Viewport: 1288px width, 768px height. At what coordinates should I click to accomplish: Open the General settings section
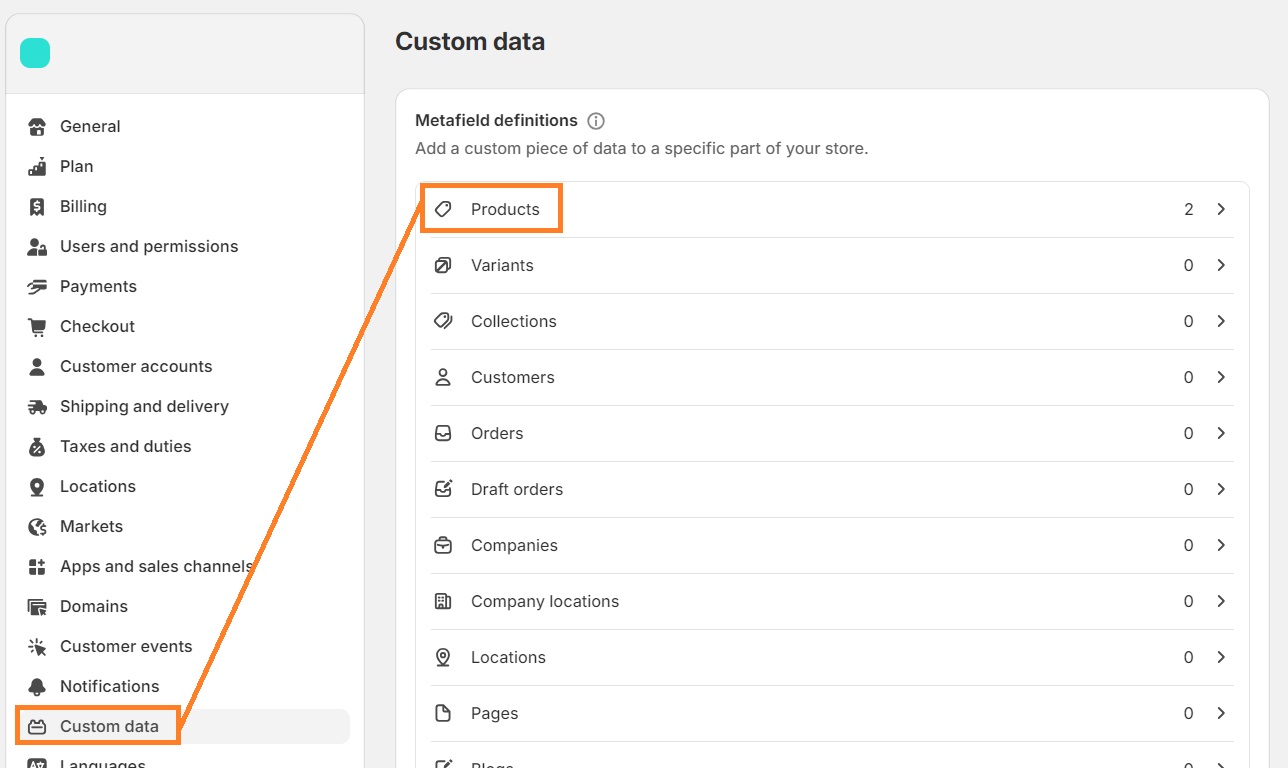90,126
